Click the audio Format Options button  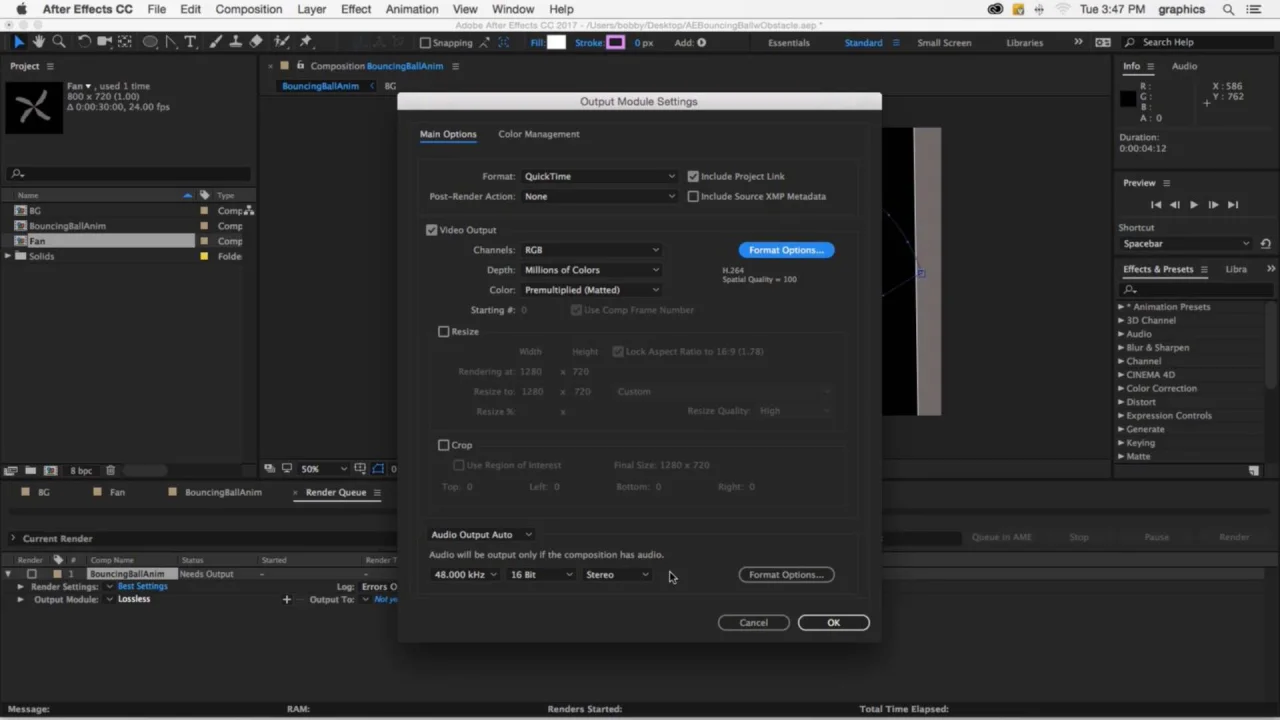786,575
